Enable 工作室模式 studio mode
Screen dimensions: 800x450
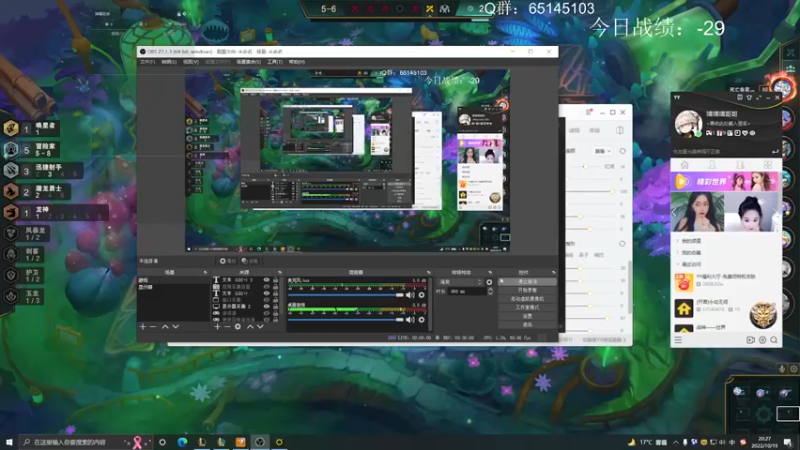pos(527,308)
